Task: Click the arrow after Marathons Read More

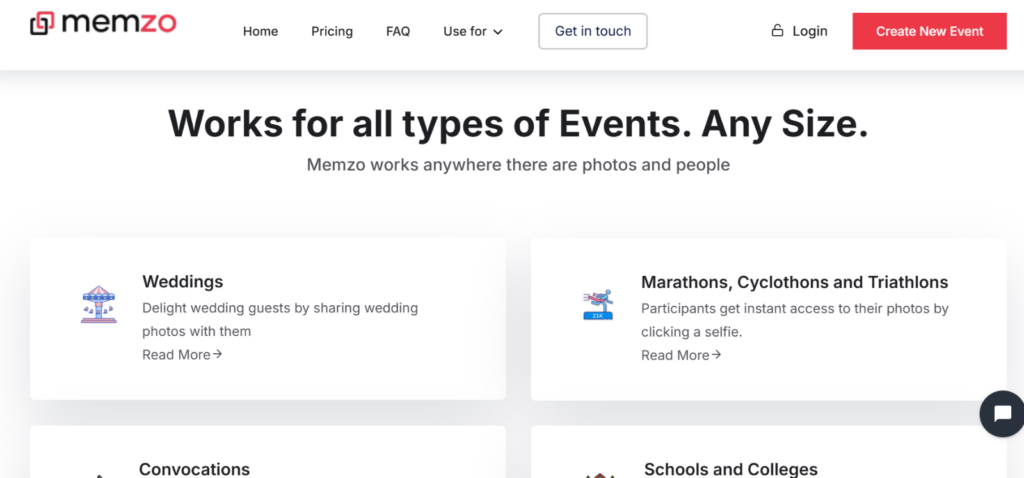Action: (716, 354)
